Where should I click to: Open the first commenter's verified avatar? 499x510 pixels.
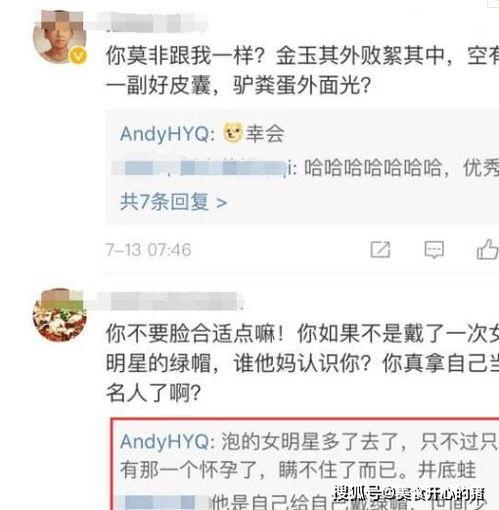pos(59,37)
